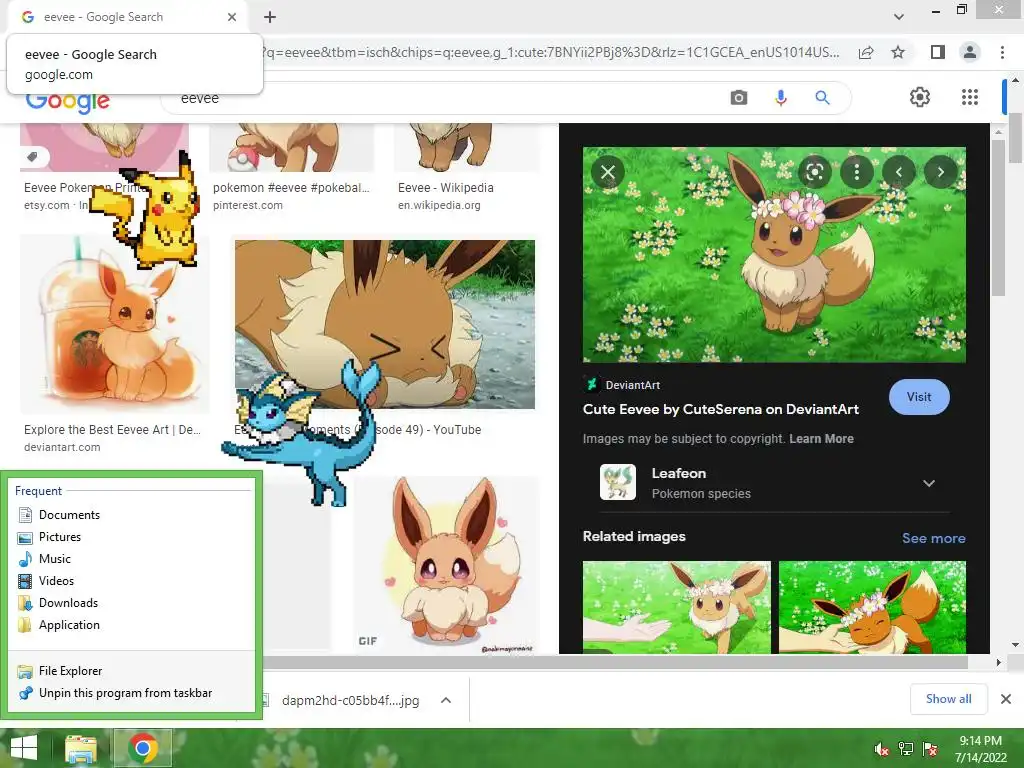Click the page vertical scrollbar thumb
Screen dimensions: 1024x768
1015,138
